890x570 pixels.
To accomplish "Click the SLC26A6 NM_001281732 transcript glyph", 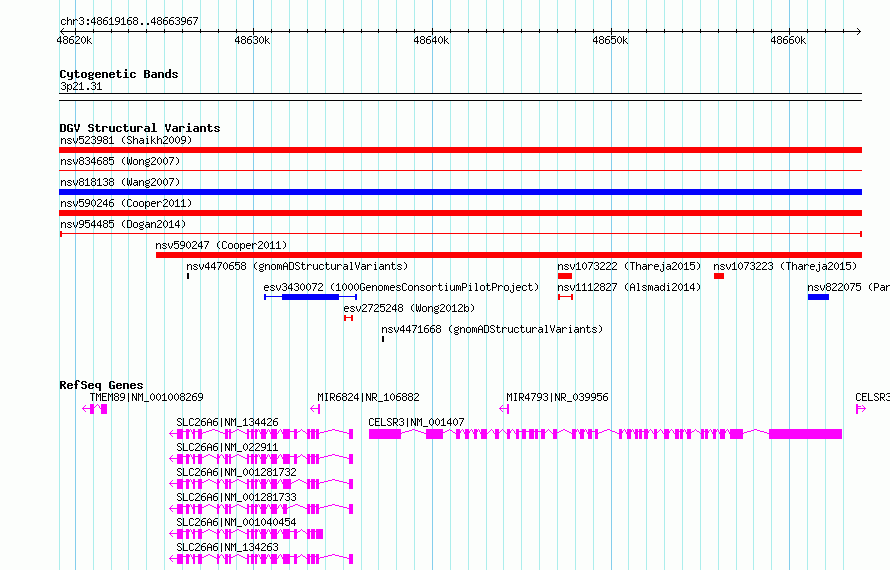I will pyautogui.click(x=261, y=484).
